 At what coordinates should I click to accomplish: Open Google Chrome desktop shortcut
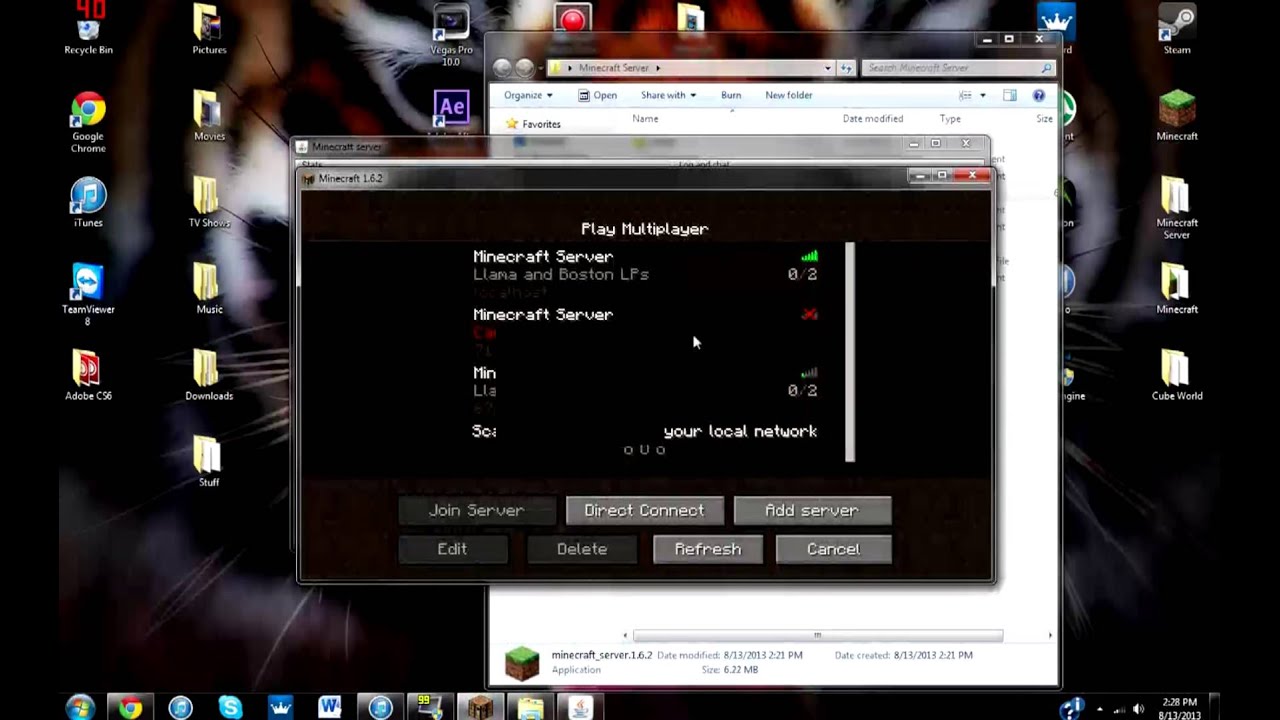point(88,122)
